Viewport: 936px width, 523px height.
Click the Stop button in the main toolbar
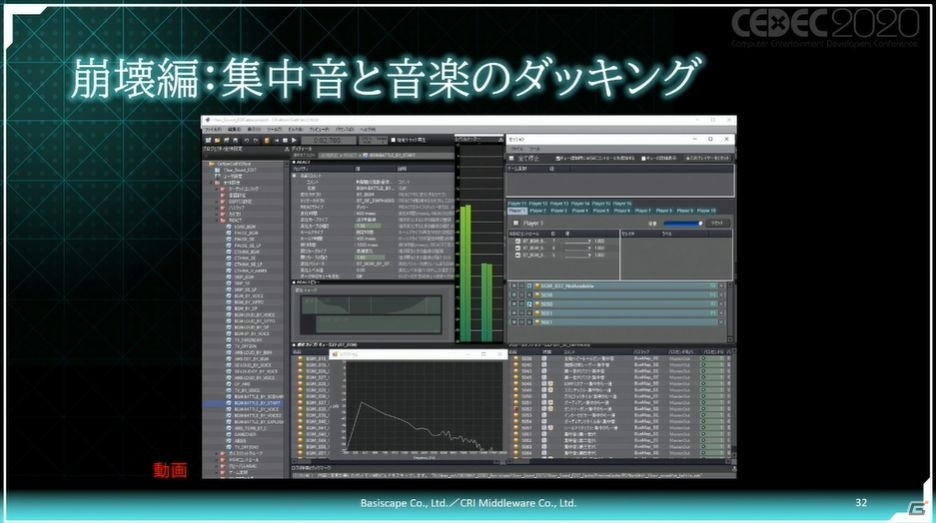pos(285,140)
